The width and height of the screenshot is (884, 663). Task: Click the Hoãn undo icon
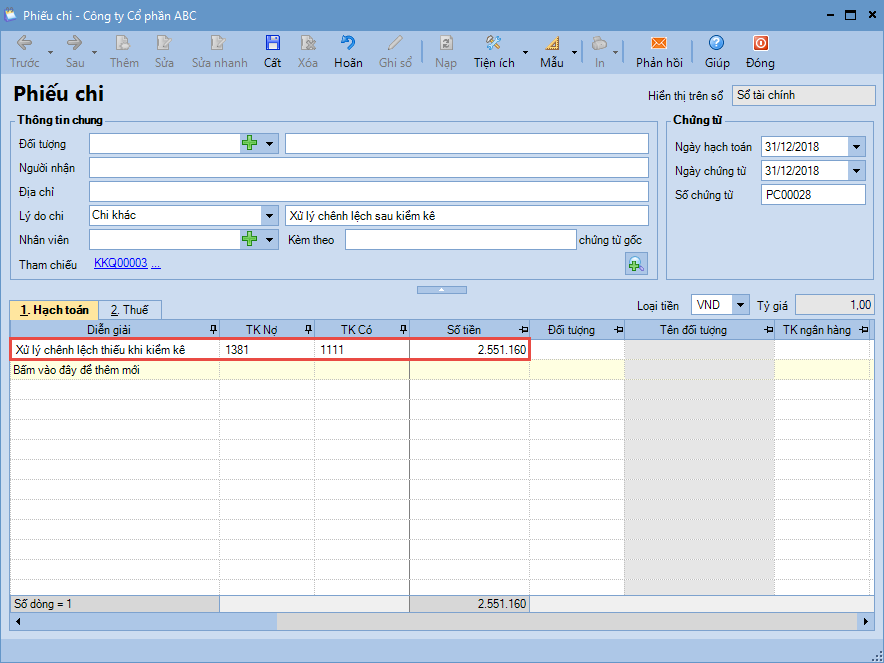(348, 44)
